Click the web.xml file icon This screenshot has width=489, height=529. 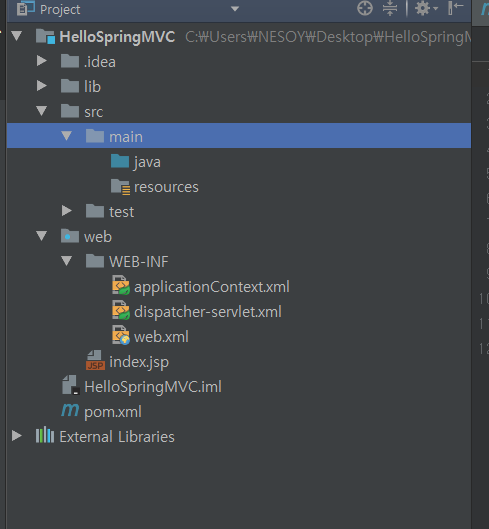coord(121,335)
